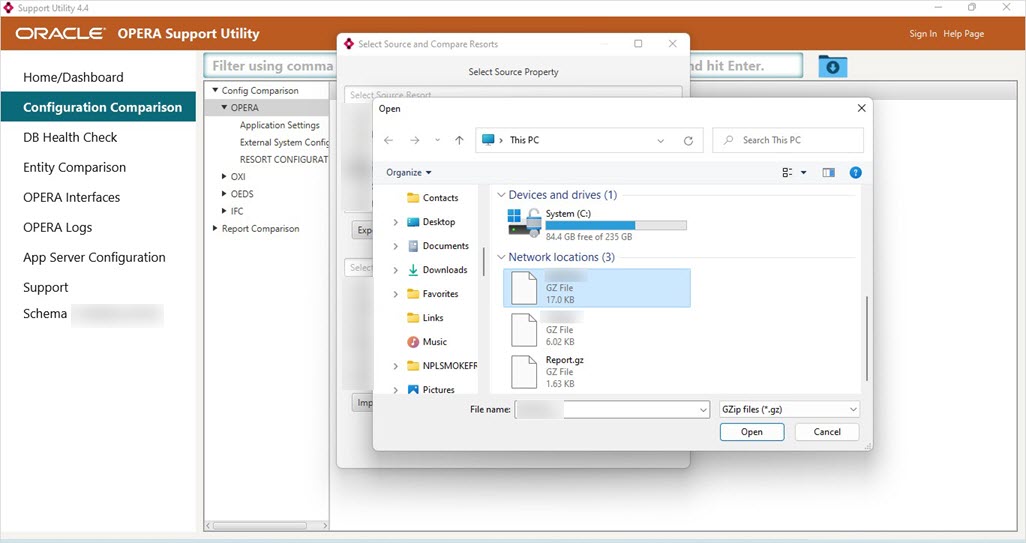Open Support in sidebar
Screen dimensions: 1026x543
point(45,288)
